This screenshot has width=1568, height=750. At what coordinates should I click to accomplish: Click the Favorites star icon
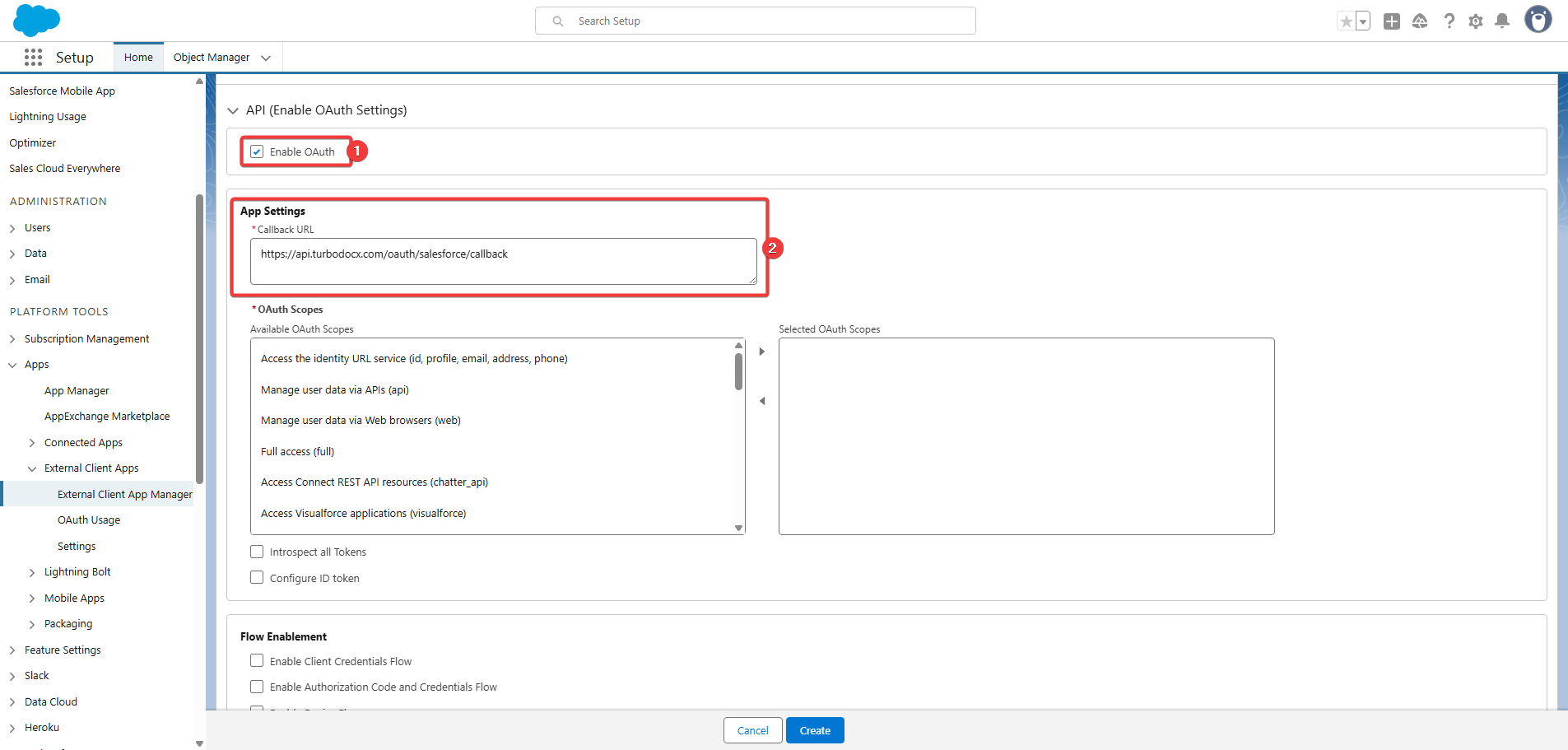click(x=1346, y=21)
